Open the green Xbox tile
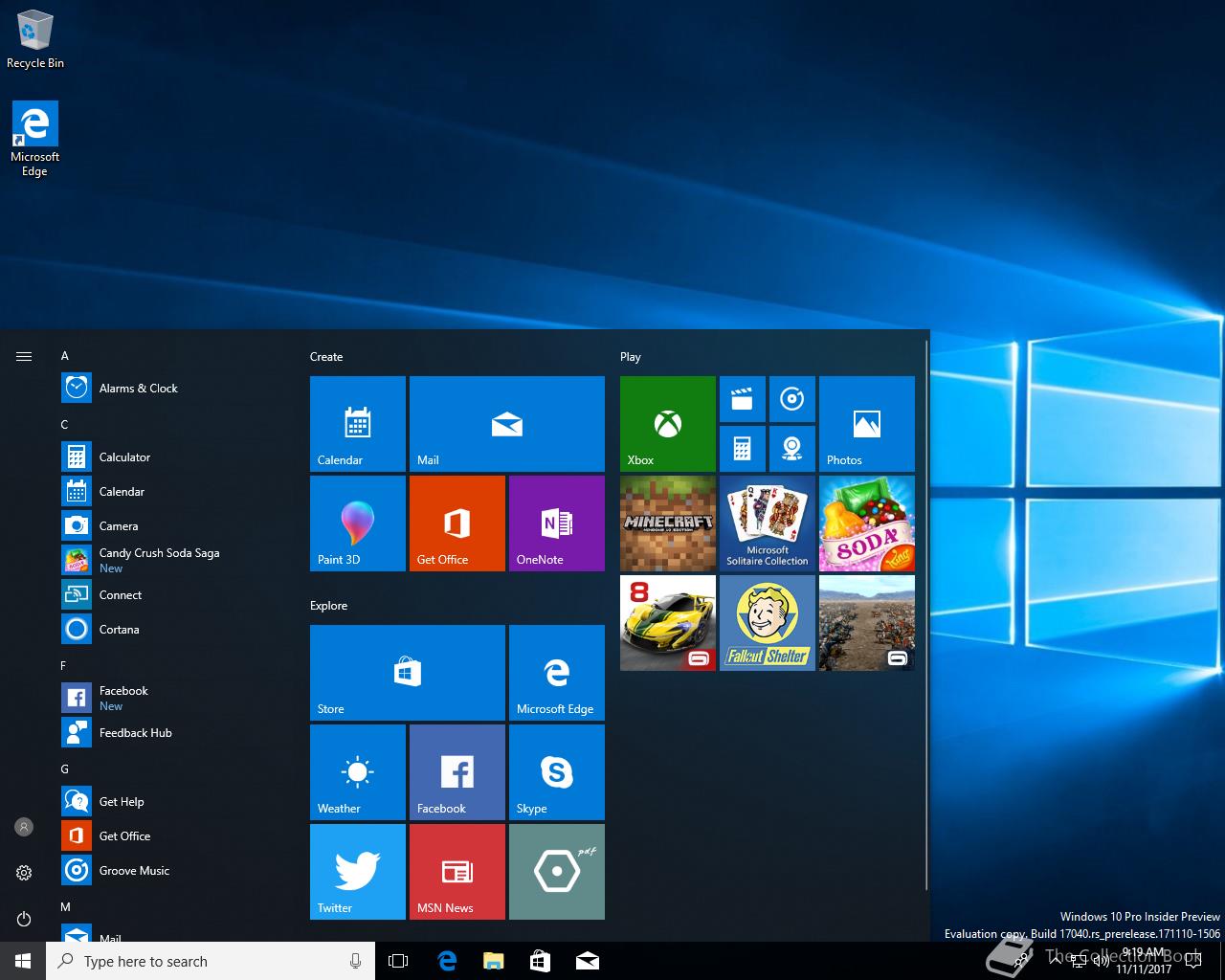 668,423
